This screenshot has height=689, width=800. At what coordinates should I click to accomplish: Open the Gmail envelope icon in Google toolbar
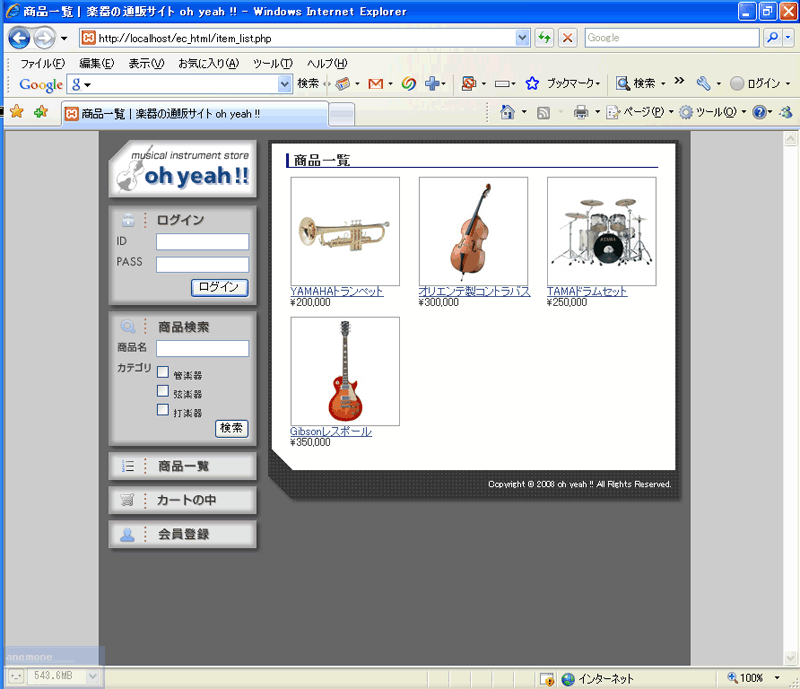[376, 84]
